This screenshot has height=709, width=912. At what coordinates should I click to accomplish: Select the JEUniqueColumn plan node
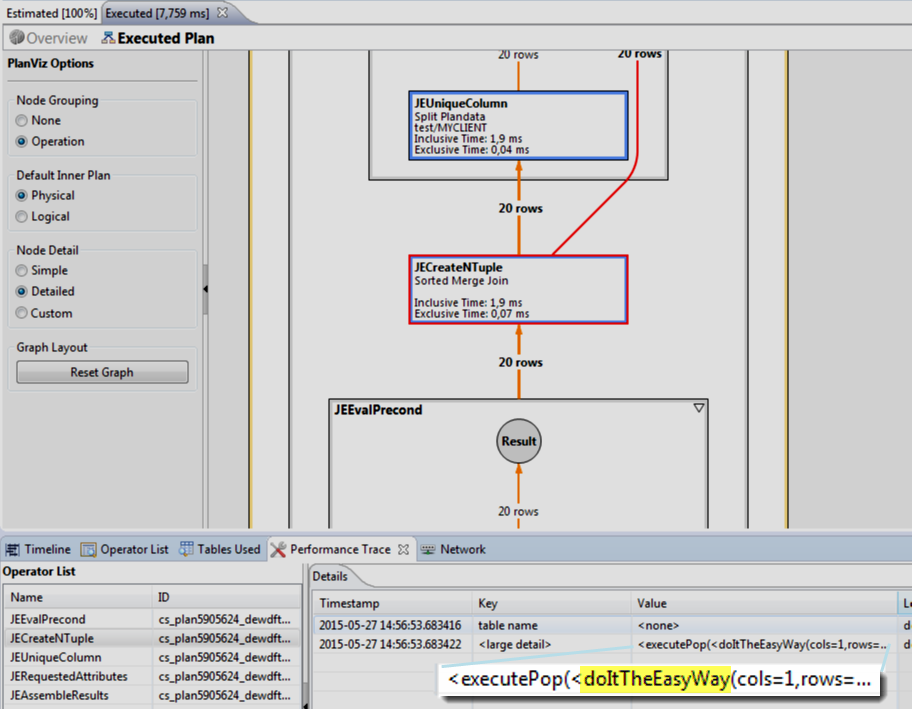pos(518,126)
